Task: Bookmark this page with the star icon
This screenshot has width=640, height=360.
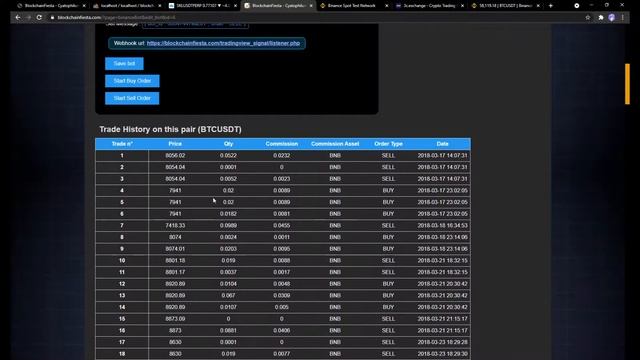Action: (x=588, y=18)
